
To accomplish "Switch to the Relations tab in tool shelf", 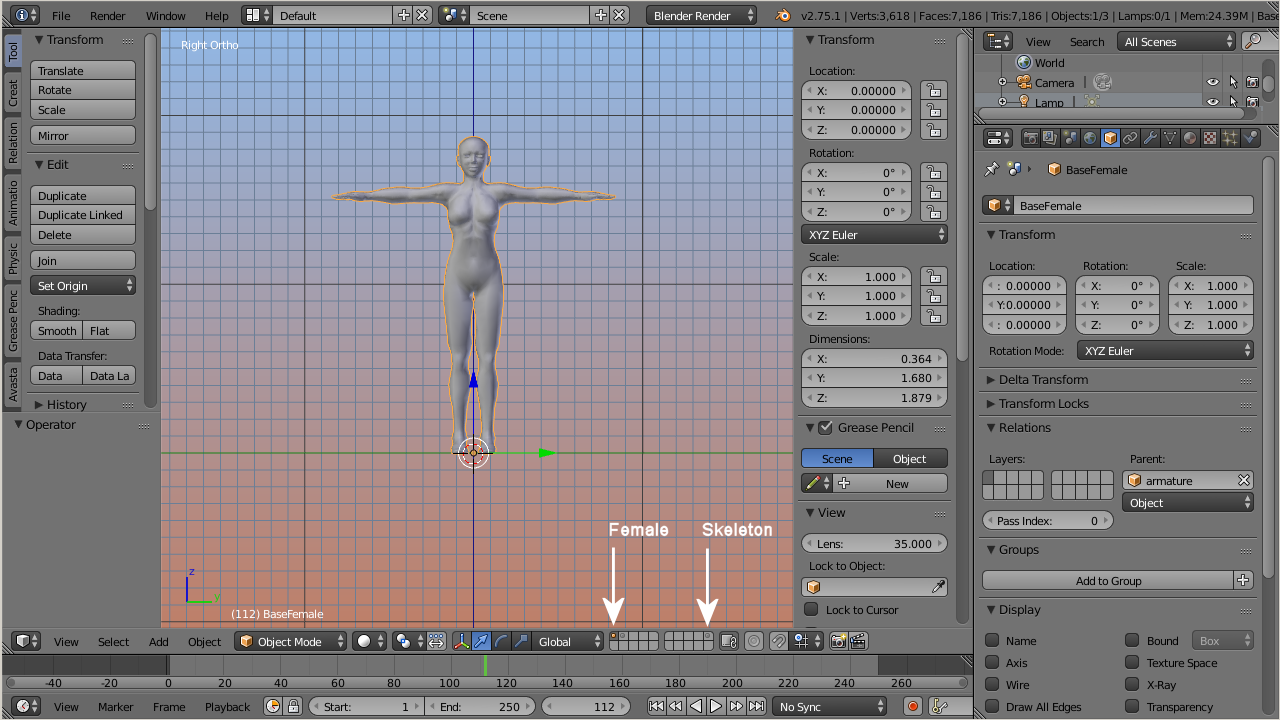I will pyautogui.click(x=13, y=143).
